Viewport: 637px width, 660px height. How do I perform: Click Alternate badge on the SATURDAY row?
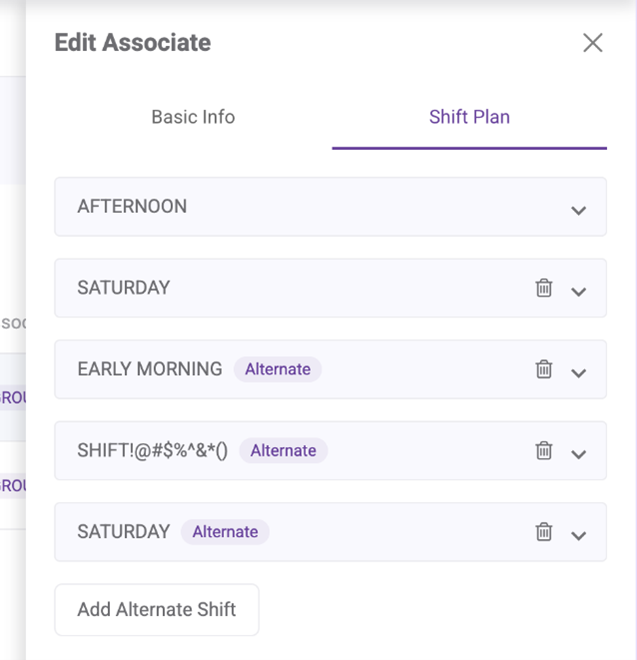[225, 531]
